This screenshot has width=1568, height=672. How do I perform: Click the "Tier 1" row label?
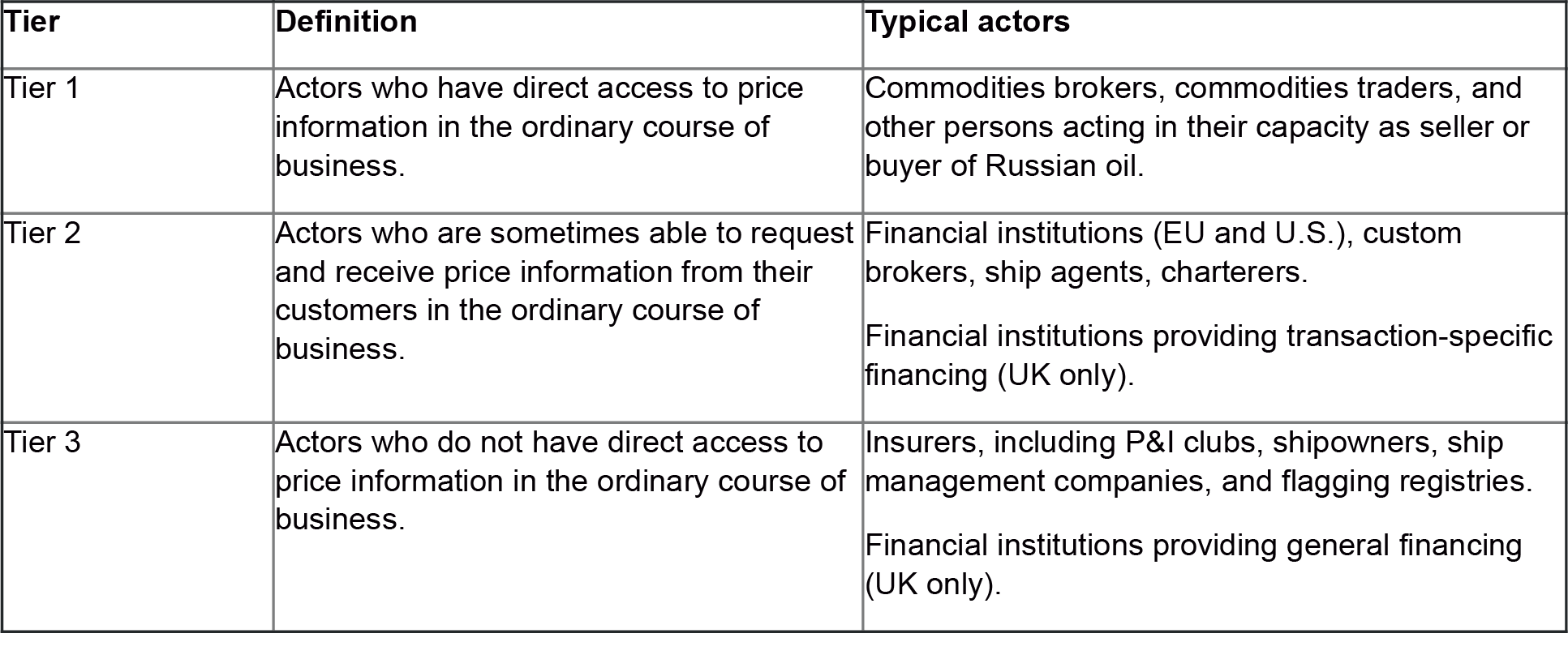(42, 88)
